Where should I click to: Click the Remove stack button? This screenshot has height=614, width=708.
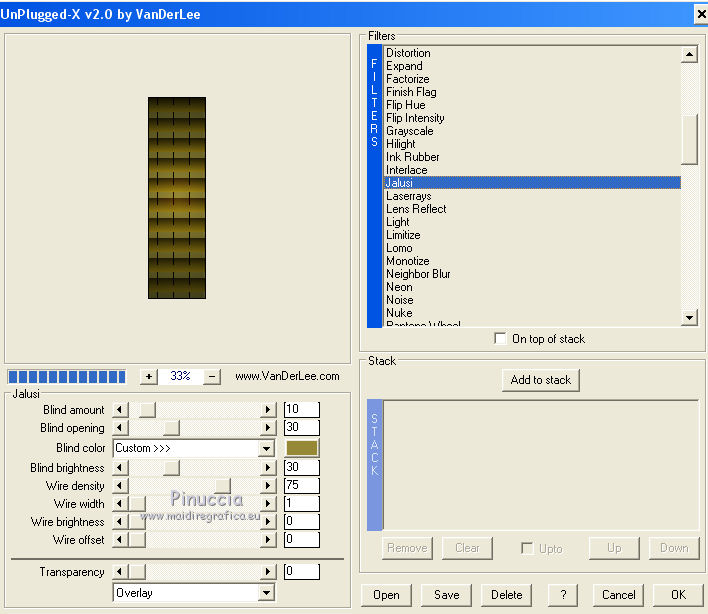click(407, 548)
